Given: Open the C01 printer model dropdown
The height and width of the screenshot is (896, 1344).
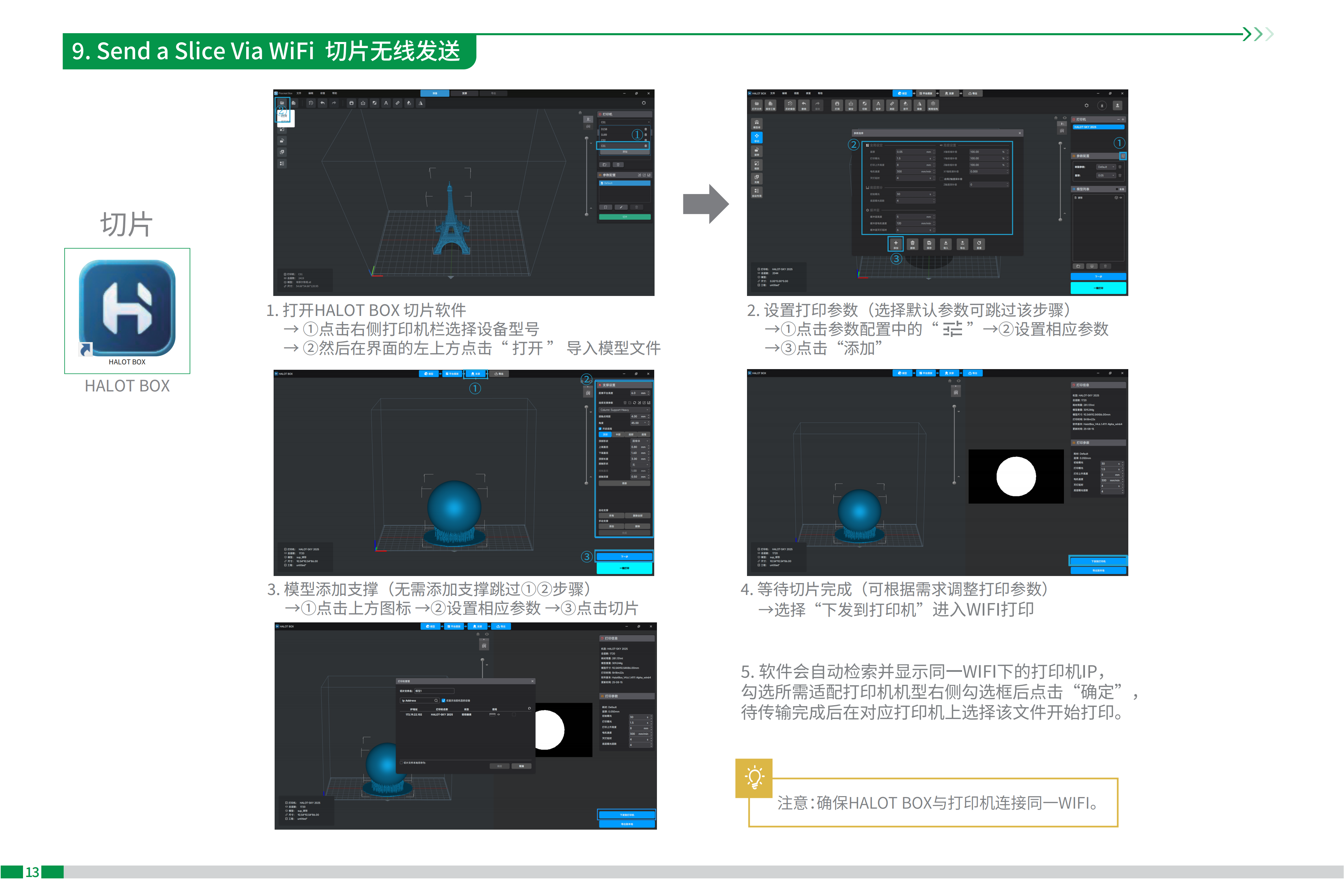Looking at the screenshot, I should (625, 122).
